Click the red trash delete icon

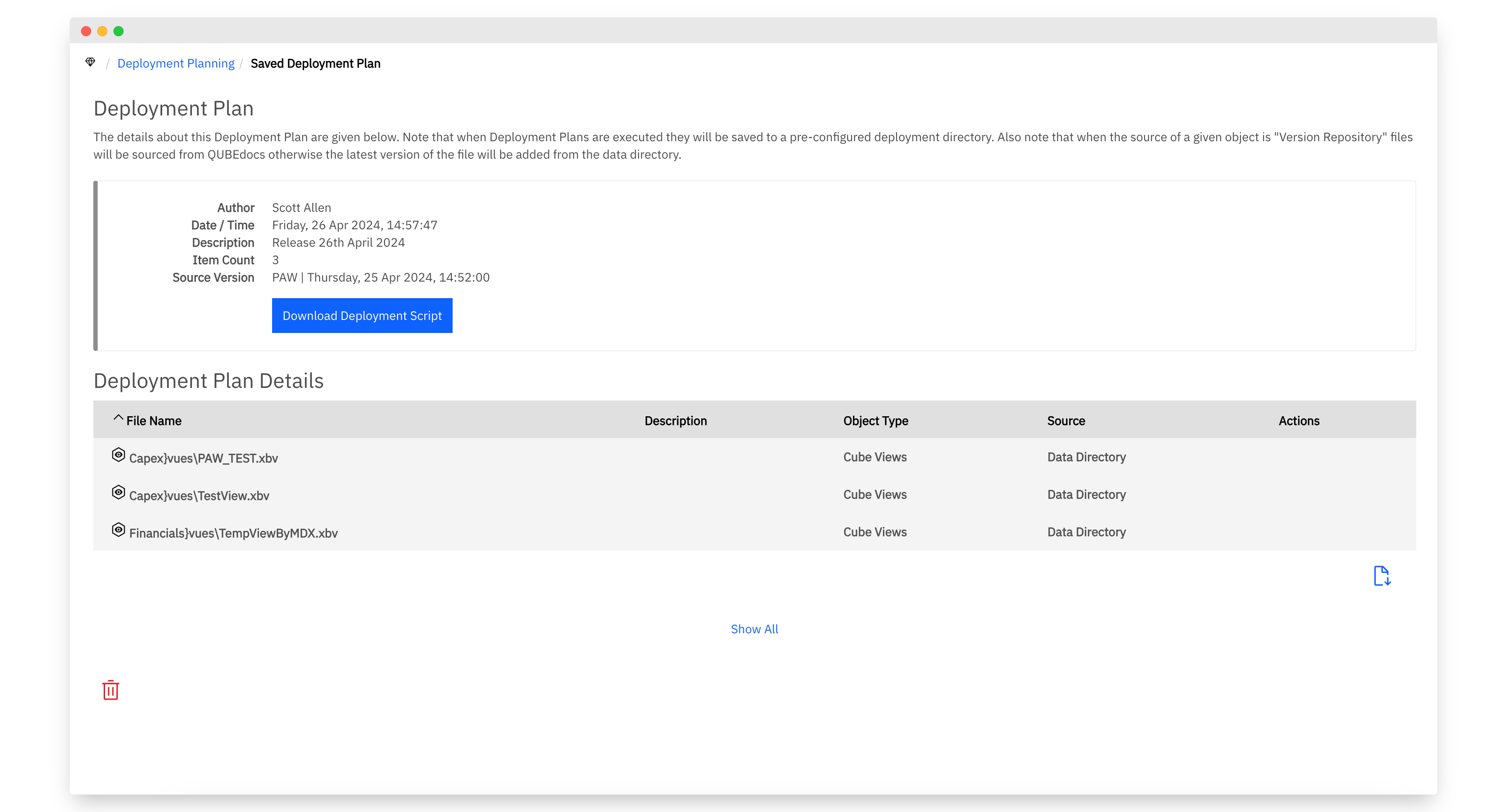click(x=111, y=690)
